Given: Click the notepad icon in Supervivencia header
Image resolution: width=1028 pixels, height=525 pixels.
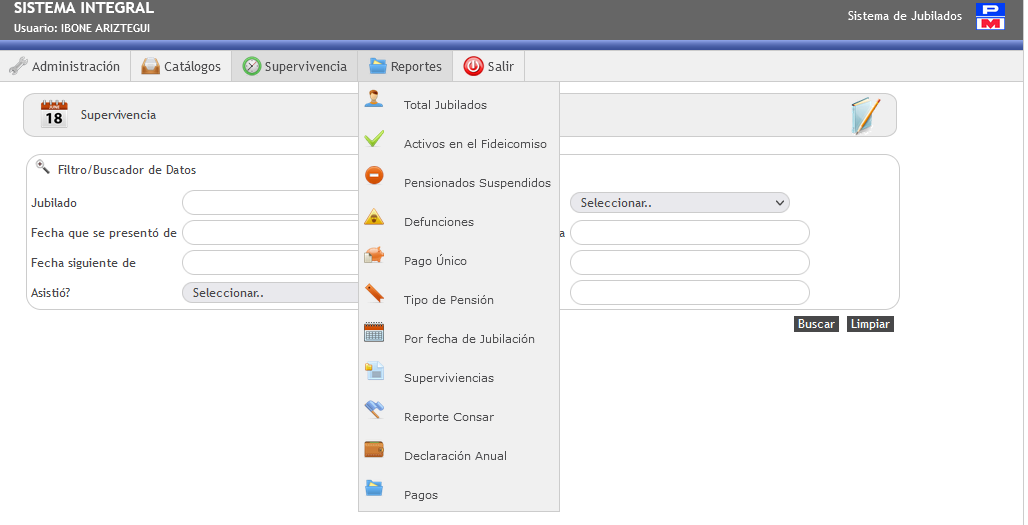Looking at the screenshot, I should [x=865, y=116].
